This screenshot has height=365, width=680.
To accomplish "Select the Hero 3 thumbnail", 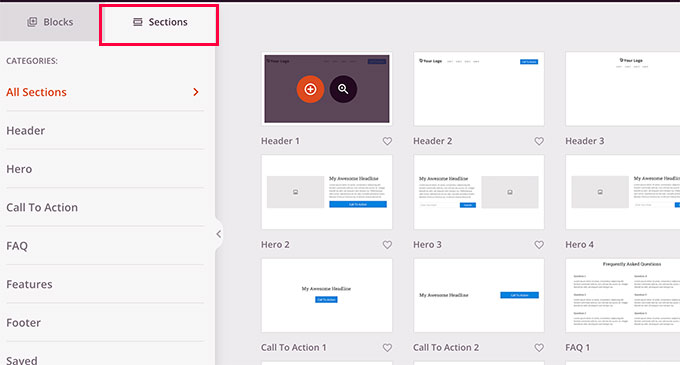I will 479,192.
